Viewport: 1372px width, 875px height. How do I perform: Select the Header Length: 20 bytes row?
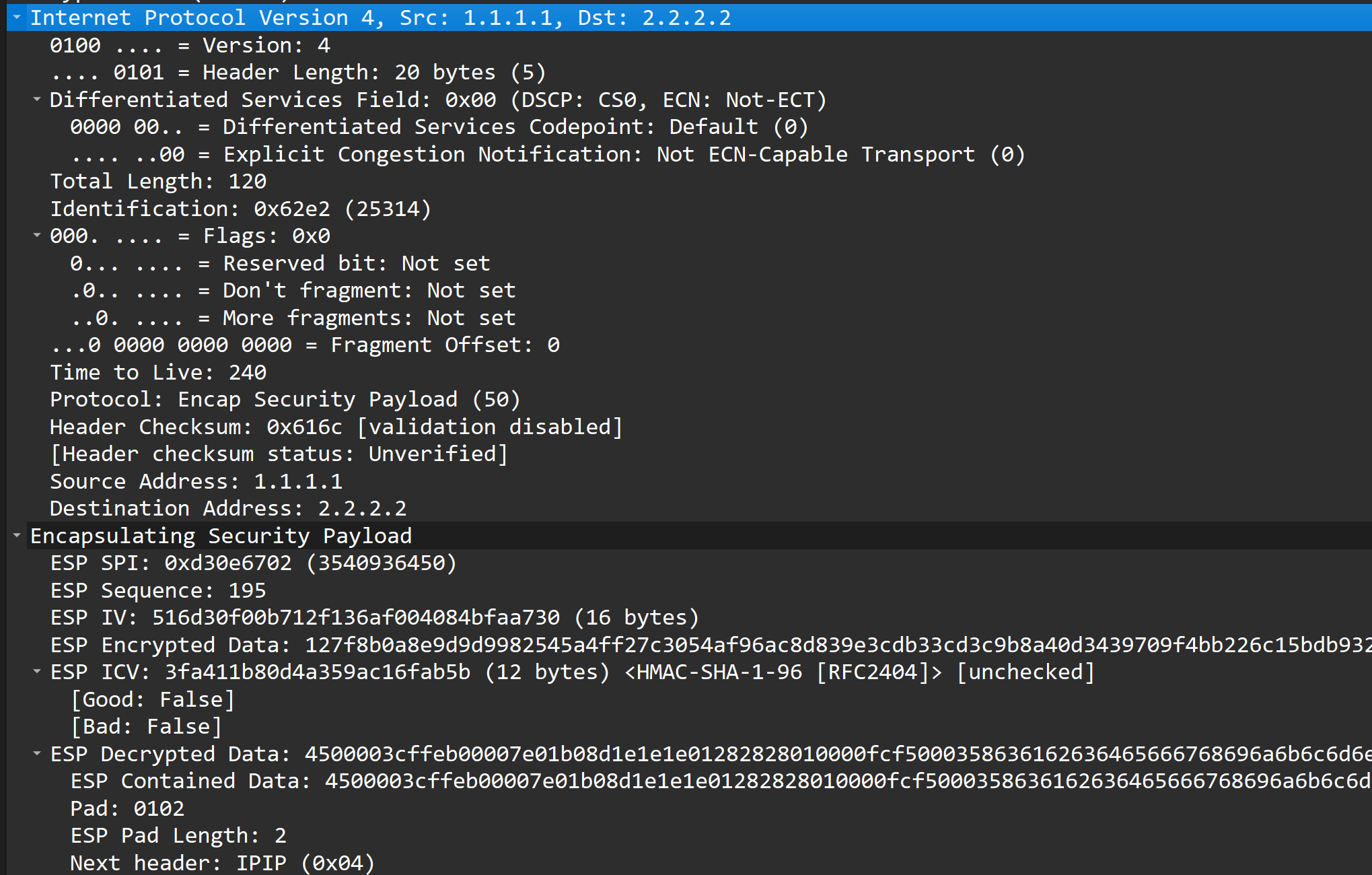(297, 73)
